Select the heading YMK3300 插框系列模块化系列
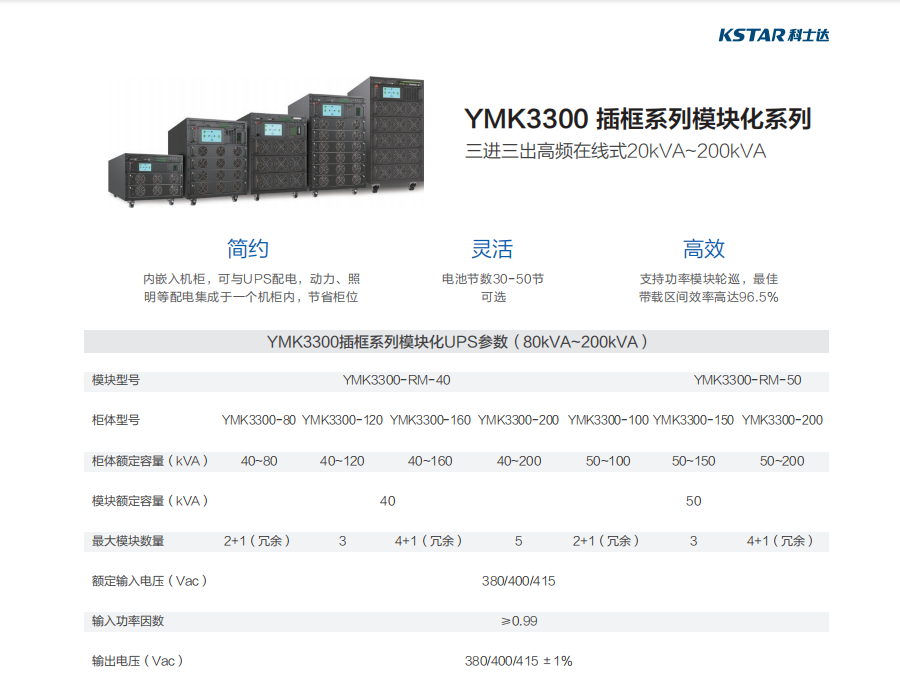900x673 pixels. click(638, 119)
